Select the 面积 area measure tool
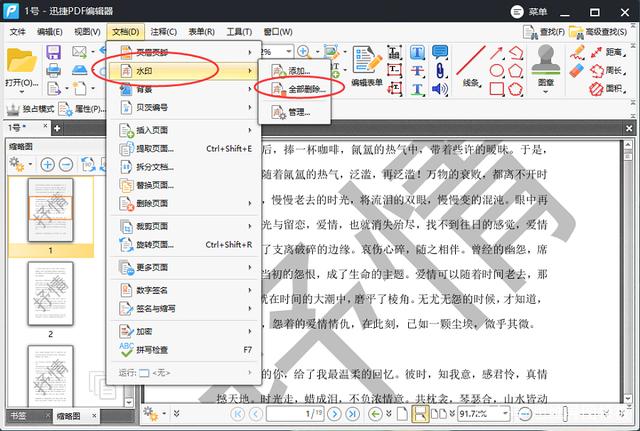Viewport: 640px width, 431px height. (x=608, y=89)
